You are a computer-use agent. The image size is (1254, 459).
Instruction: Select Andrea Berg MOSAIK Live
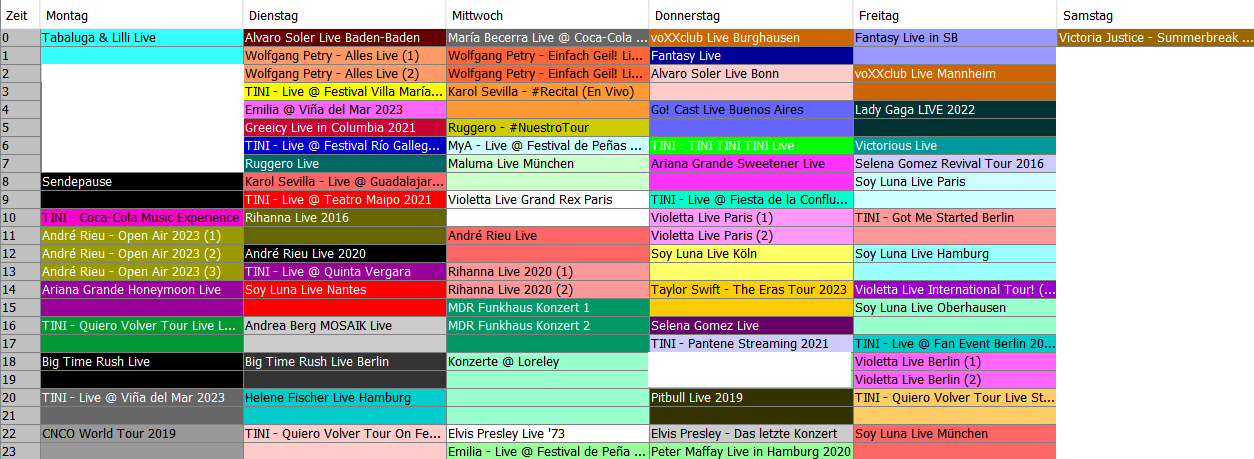(344, 326)
